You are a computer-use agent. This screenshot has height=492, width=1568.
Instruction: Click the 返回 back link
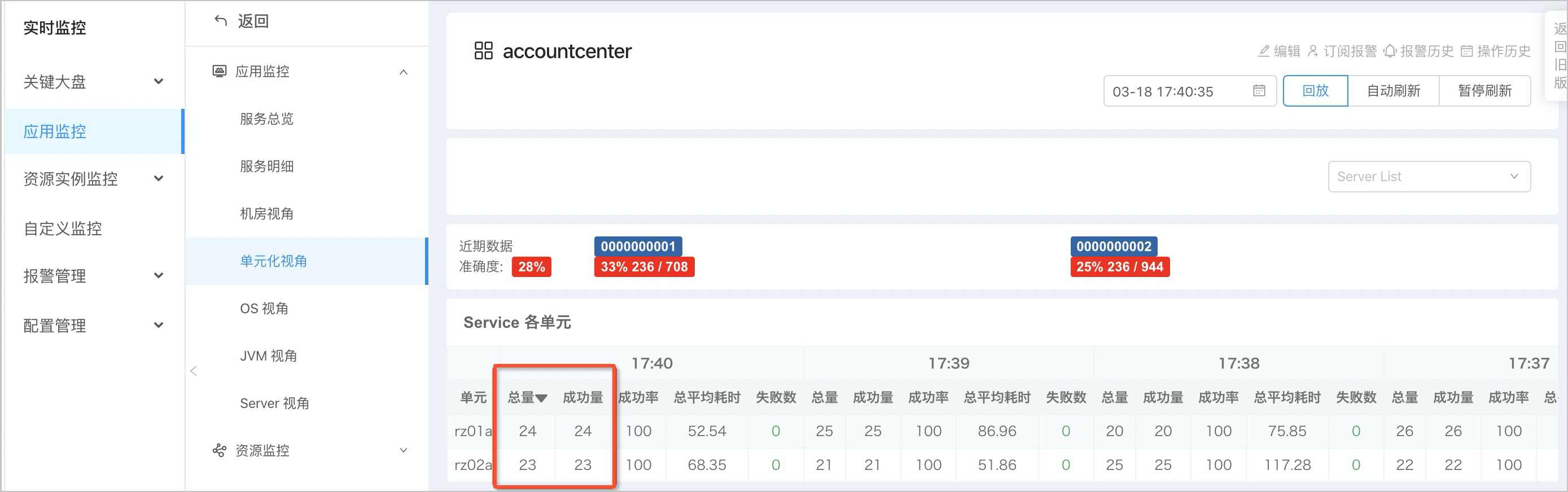[x=253, y=21]
